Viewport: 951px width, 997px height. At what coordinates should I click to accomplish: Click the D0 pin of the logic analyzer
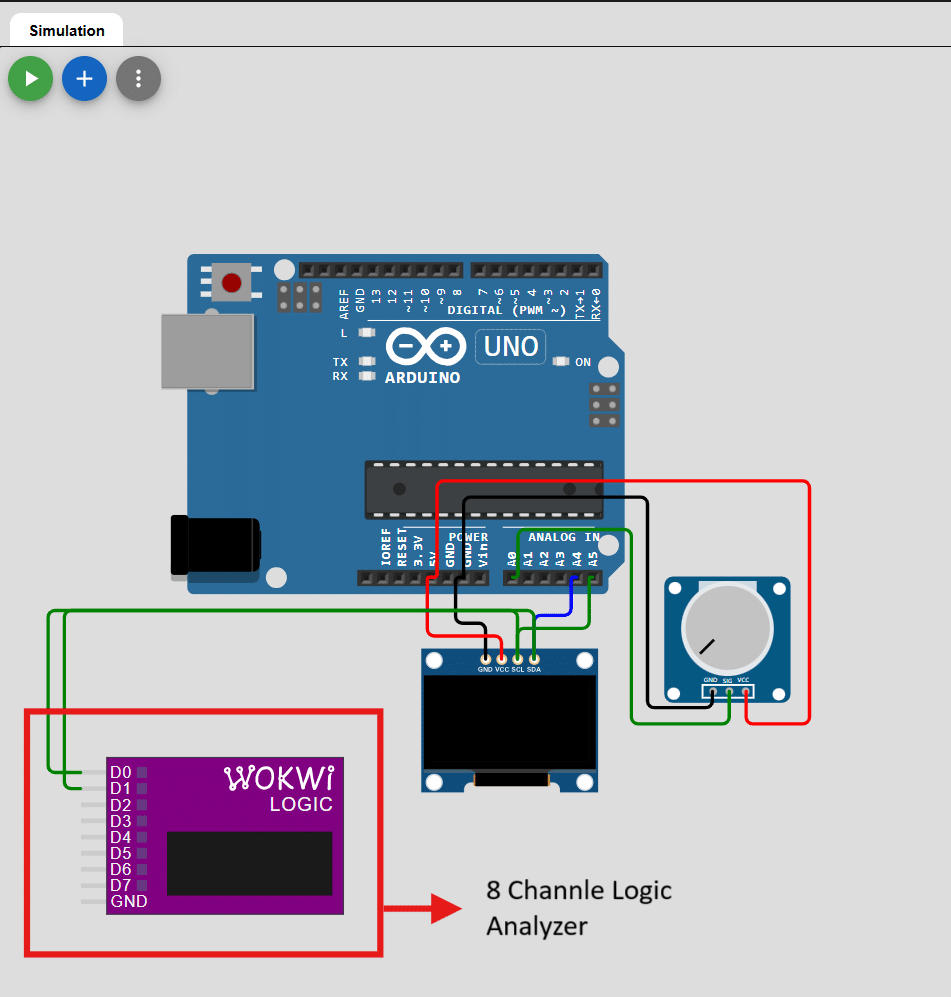[x=94, y=773]
